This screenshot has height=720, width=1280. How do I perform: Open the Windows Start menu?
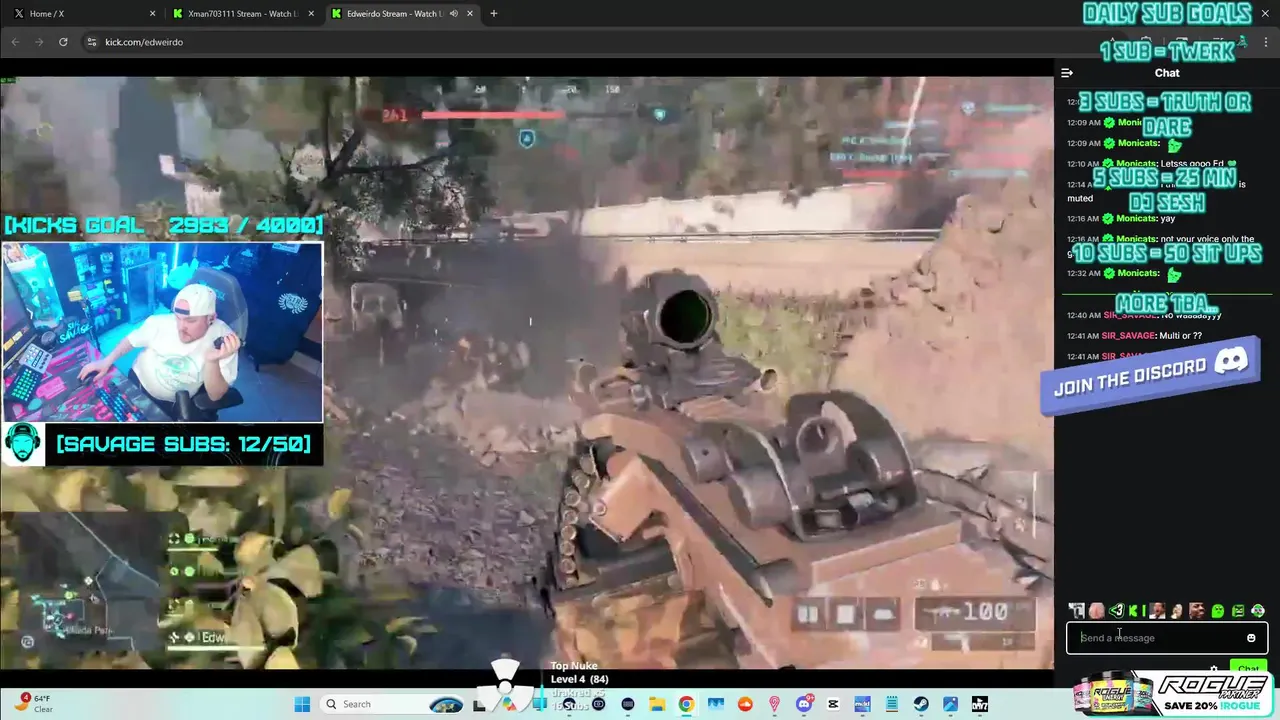click(x=302, y=704)
